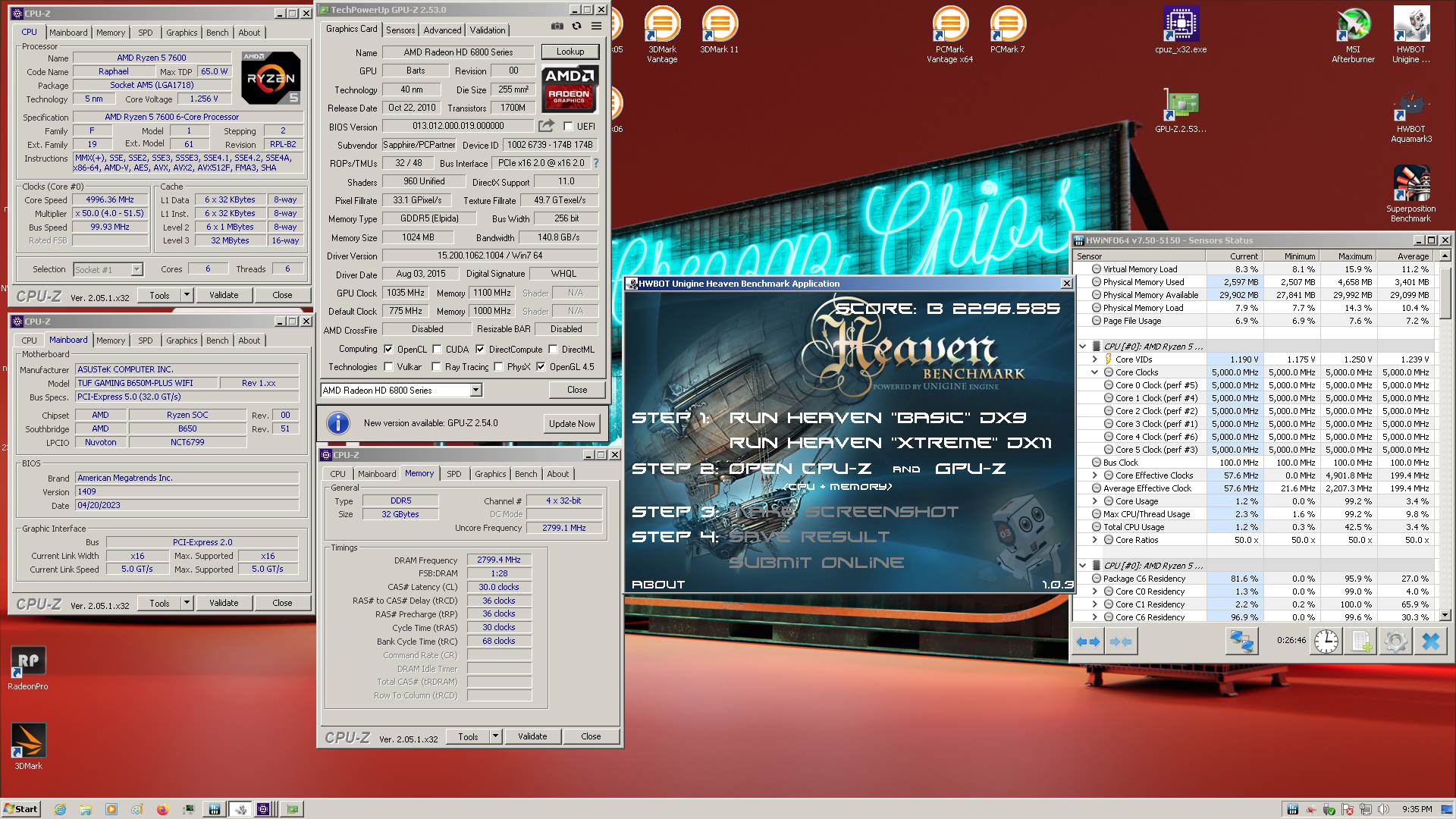
Task: Switch to the Sensors tab in GPU-Z
Action: [400, 30]
